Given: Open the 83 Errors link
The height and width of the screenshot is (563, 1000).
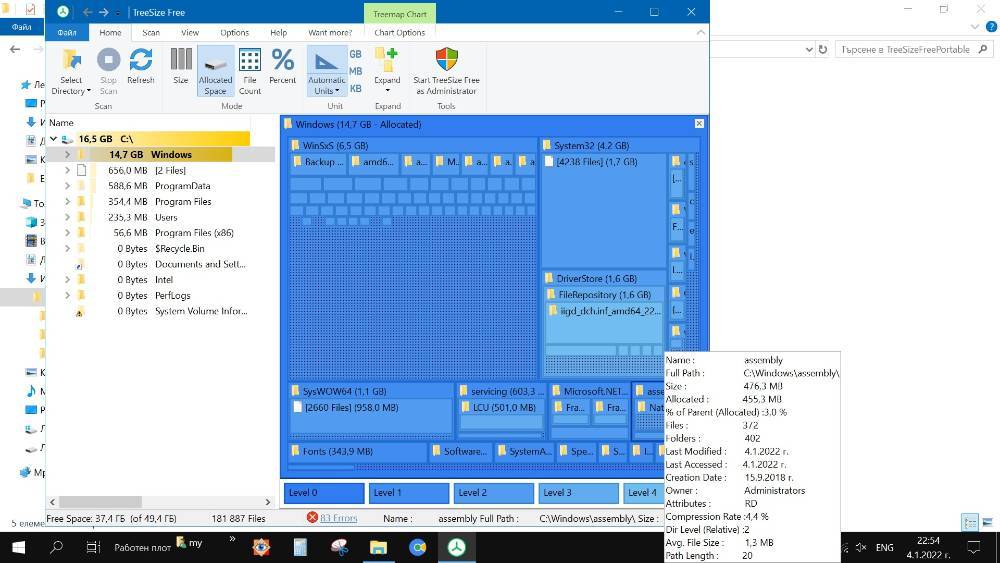Looking at the screenshot, I should tap(338, 518).
